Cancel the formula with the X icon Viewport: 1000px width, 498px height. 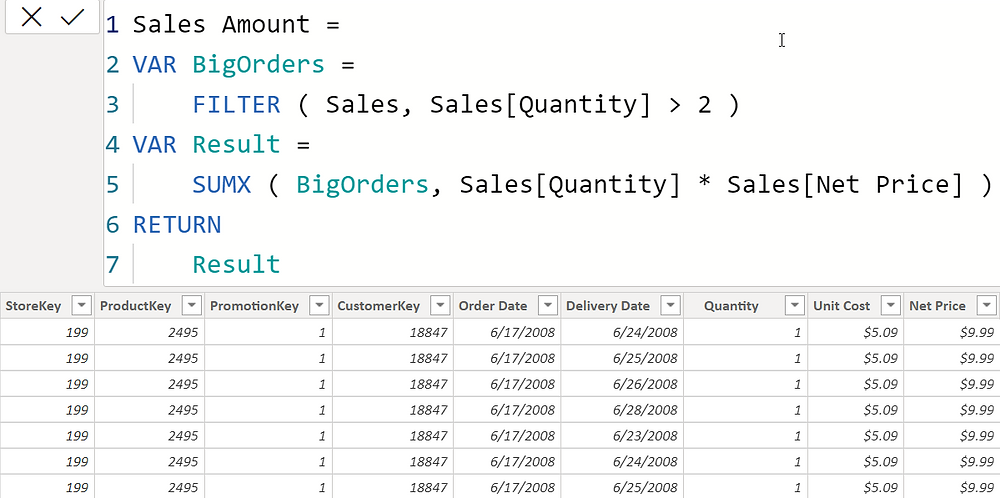pos(31,17)
